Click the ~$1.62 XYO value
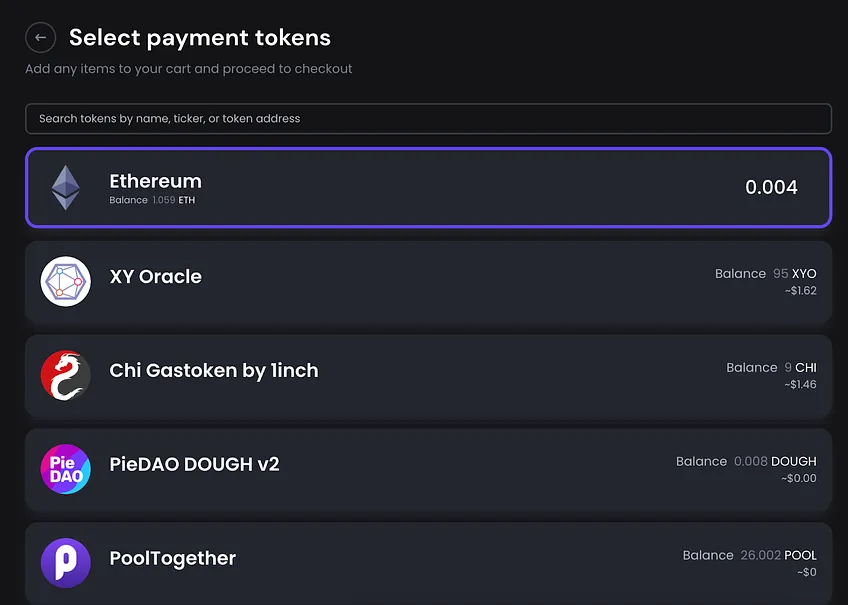The image size is (848, 605). [800, 291]
